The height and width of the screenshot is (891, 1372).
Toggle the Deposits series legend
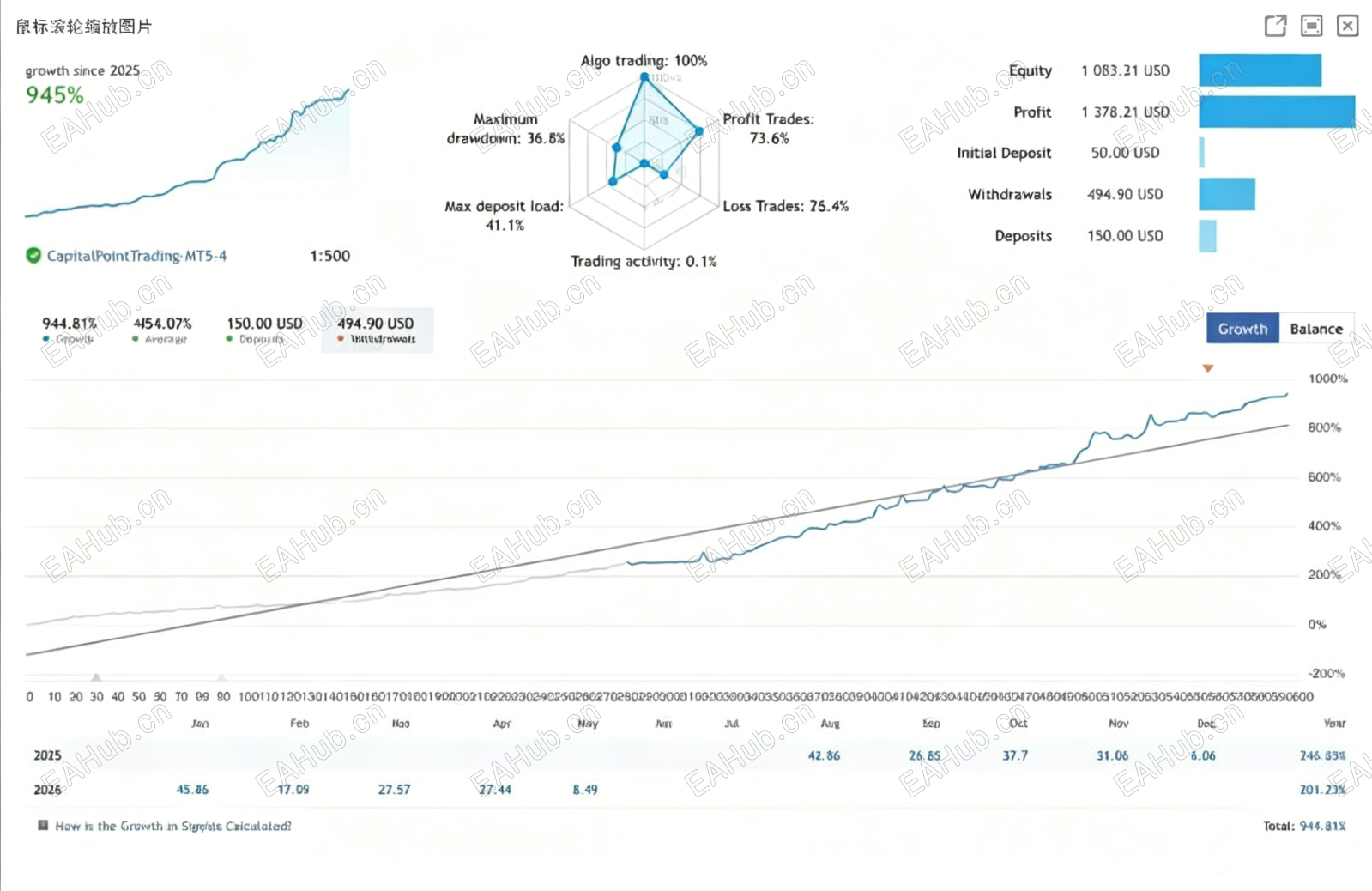coord(264,330)
